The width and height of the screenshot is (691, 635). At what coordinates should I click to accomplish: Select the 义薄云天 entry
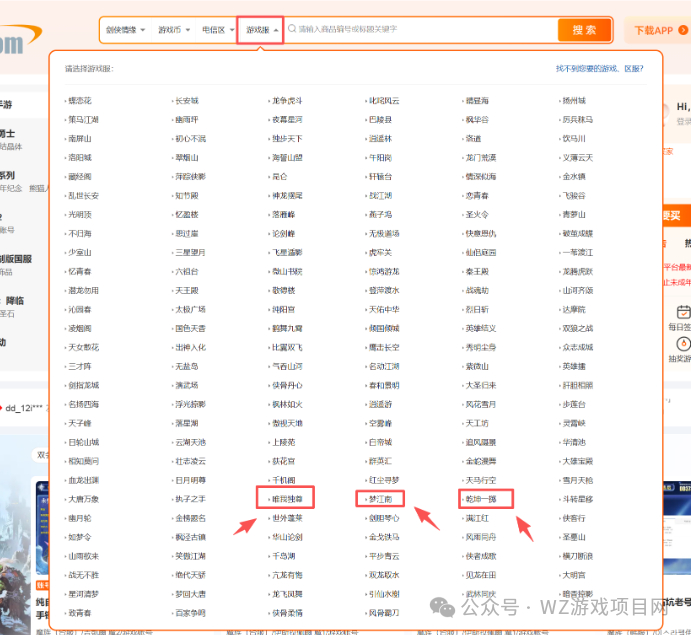click(x=578, y=158)
